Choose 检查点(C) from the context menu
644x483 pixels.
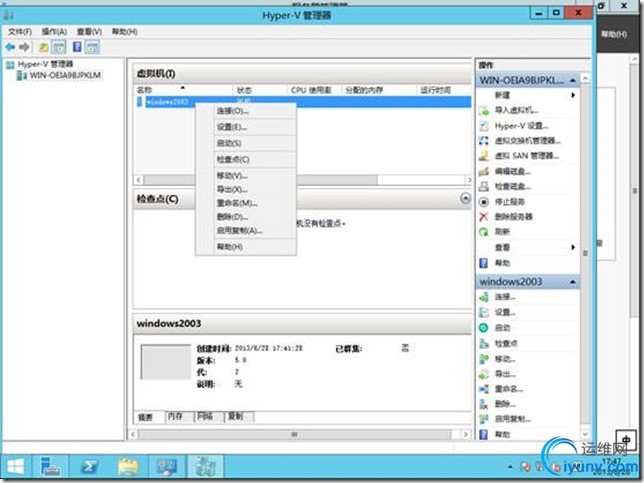[x=245, y=159]
